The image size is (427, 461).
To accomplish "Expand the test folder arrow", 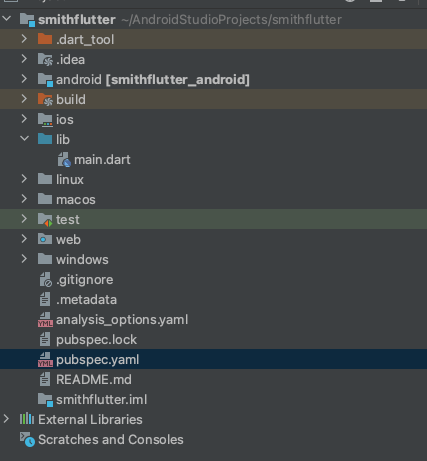I will 24,219.
